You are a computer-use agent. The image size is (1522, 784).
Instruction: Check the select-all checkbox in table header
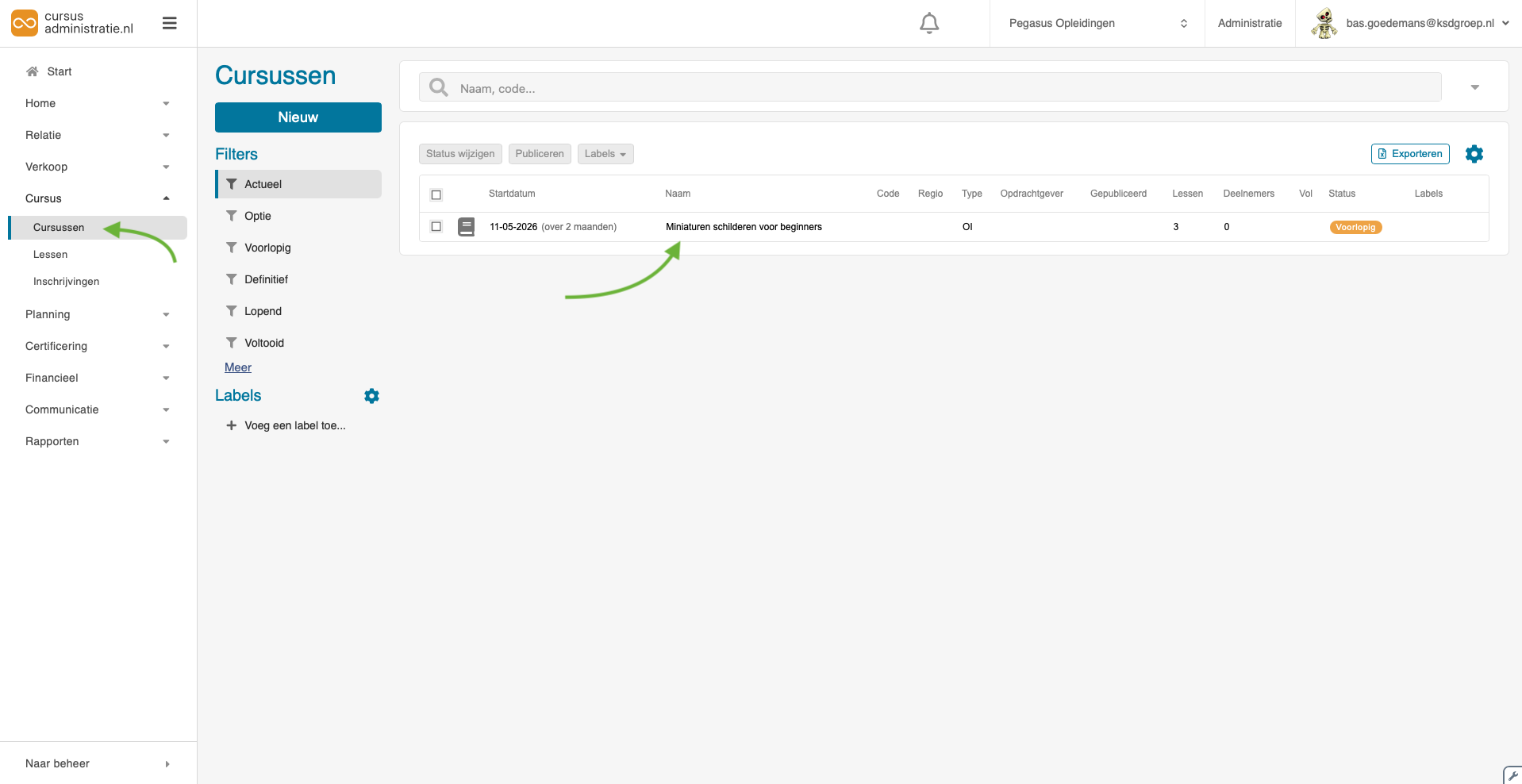point(436,194)
